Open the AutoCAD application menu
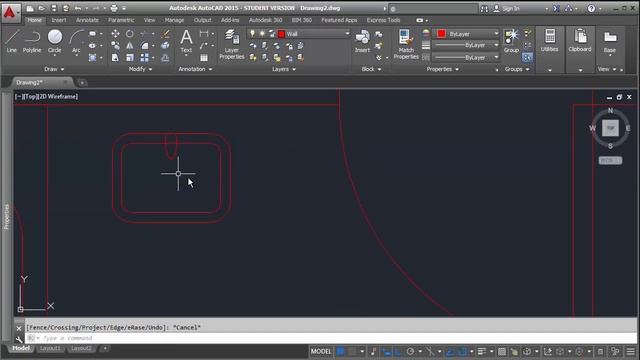The width and height of the screenshot is (640, 360). tap(10, 12)
